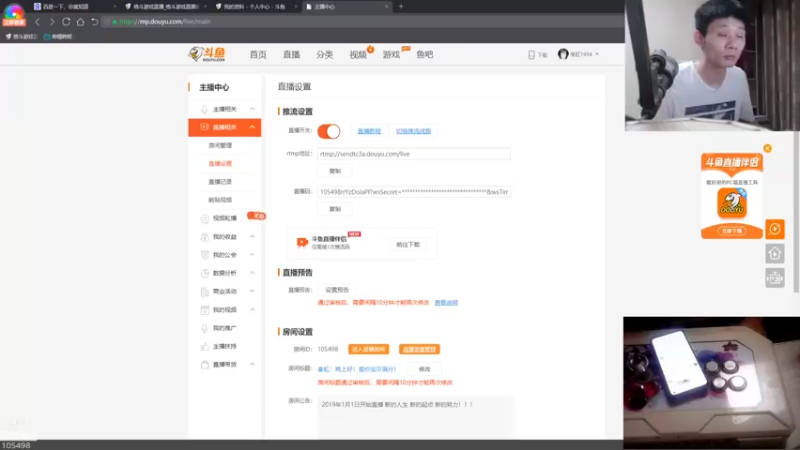This screenshot has height=450, width=800.
Task: Select 直播记录 in the sidebar
Action: point(220,182)
